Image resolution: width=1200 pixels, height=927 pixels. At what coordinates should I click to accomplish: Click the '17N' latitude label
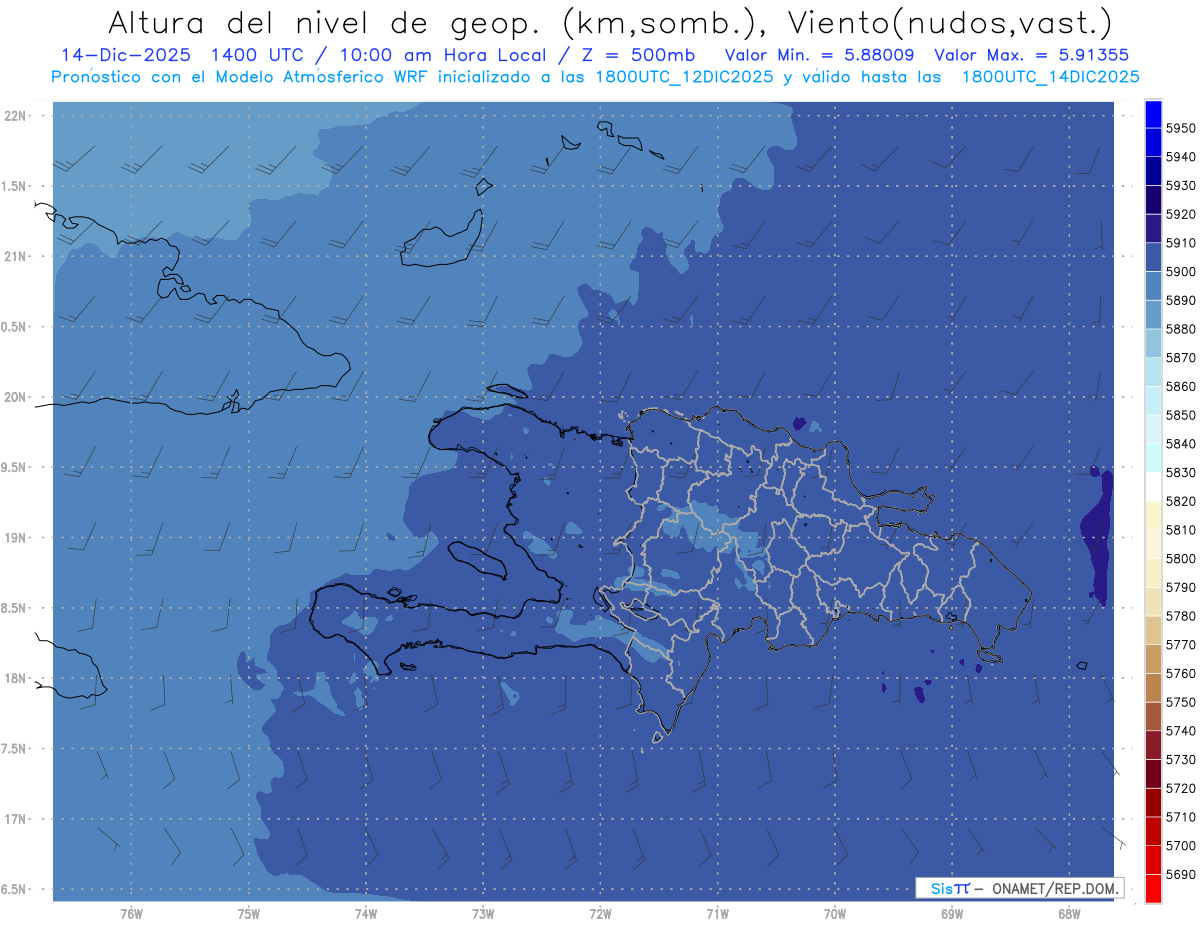15,819
